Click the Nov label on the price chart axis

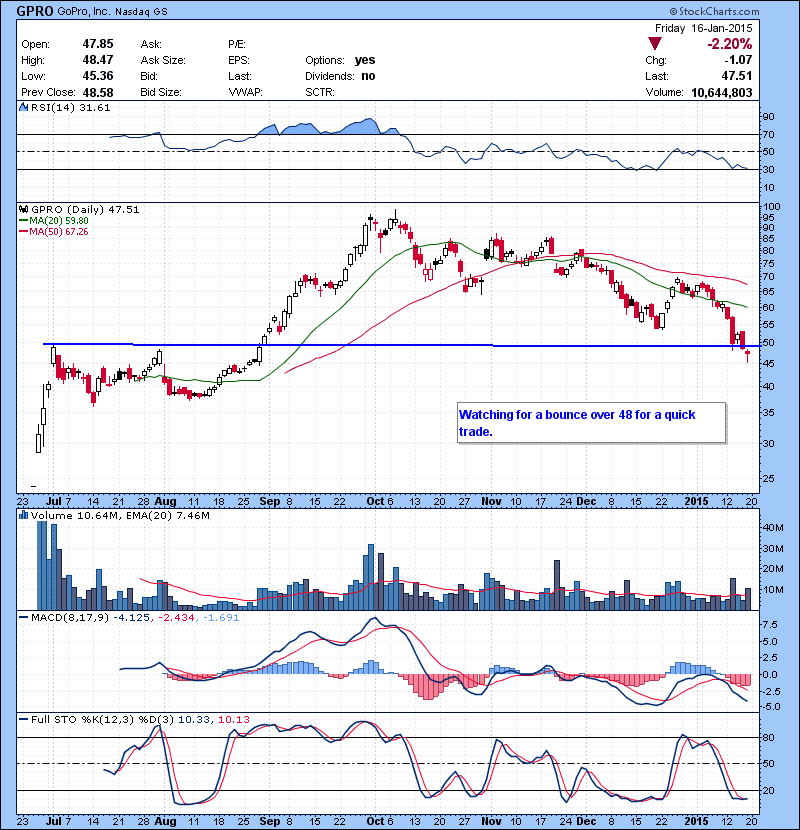[x=491, y=501]
